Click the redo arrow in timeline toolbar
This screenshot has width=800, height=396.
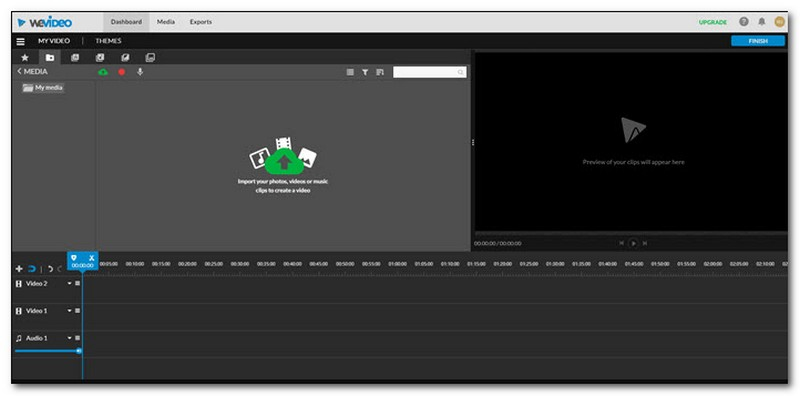[x=60, y=269]
